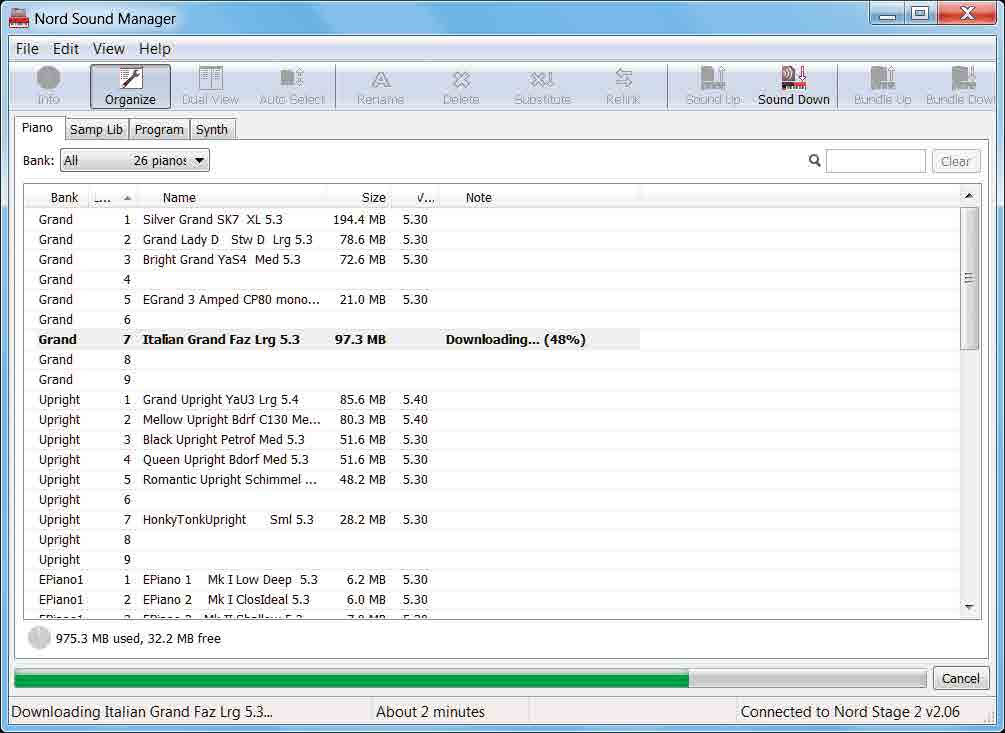The image size is (1005, 733).
Task: Open the View menu
Action: (108, 49)
